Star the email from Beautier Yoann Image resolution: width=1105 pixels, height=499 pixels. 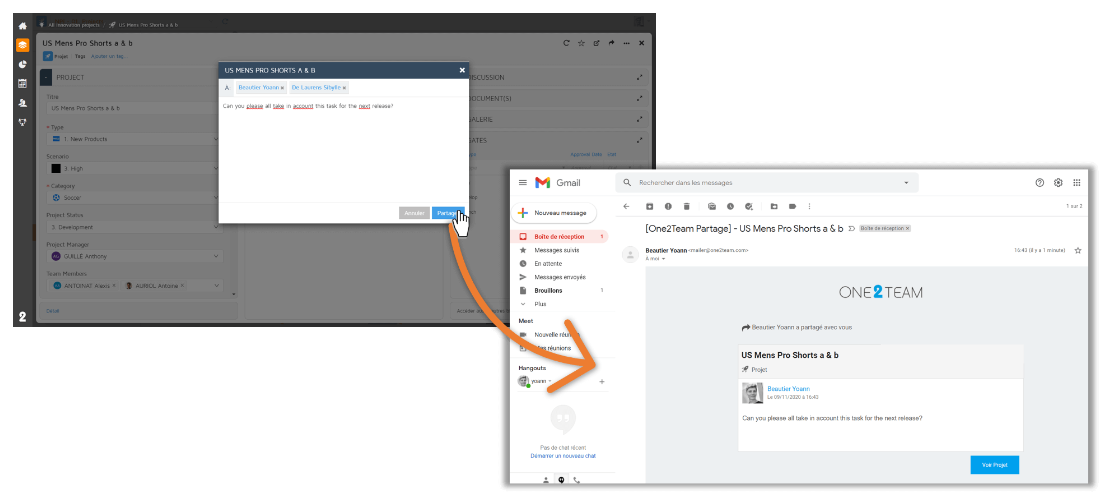tap(1078, 250)
